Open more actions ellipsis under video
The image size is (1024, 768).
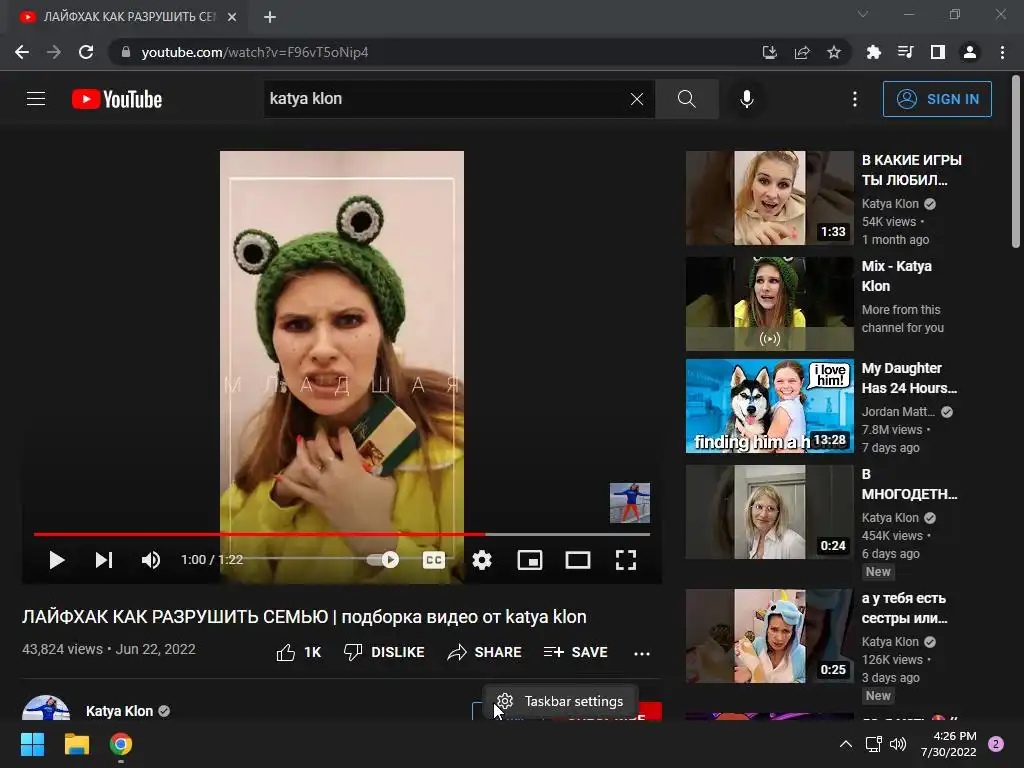642,653
